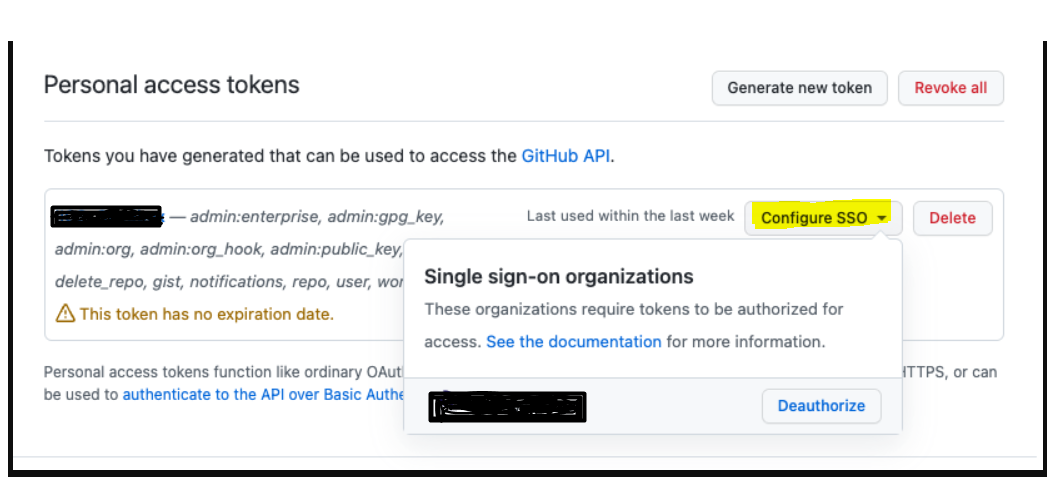Click the red Revoke all button
The image size is (1060, 496).
pyautogui.click(x=950, y=88)
